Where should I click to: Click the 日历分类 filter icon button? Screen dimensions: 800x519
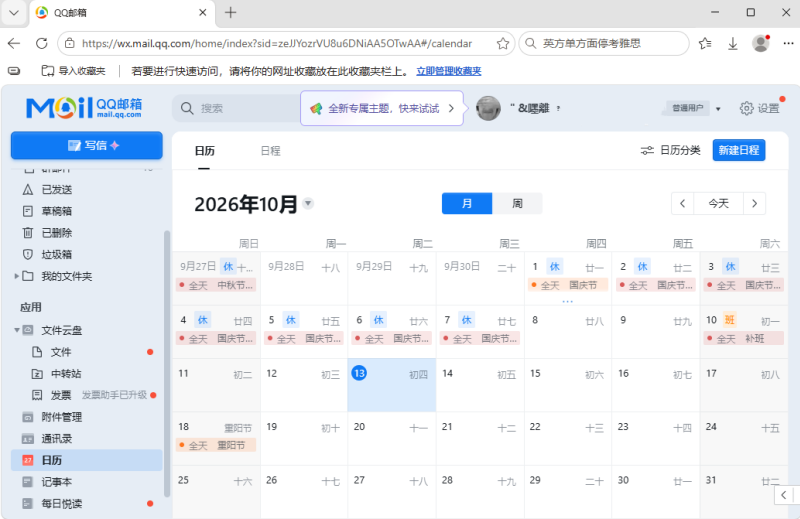point(670,150)
